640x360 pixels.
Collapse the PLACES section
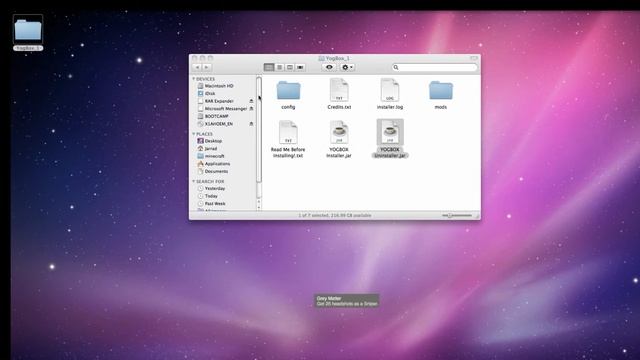click(x=194, y=134)
